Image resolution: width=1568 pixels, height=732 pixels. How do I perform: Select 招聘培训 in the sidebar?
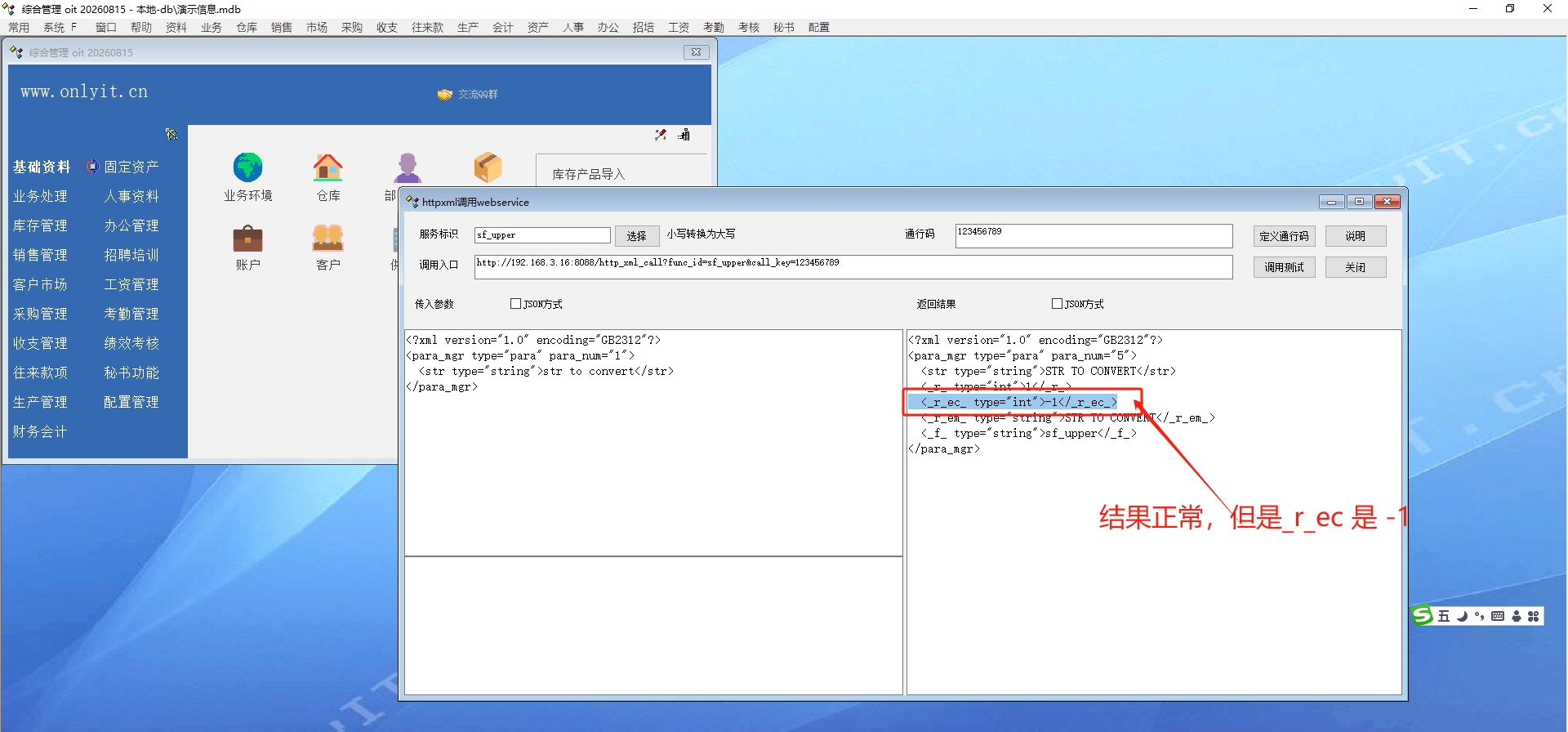click(x=131, y=255)
